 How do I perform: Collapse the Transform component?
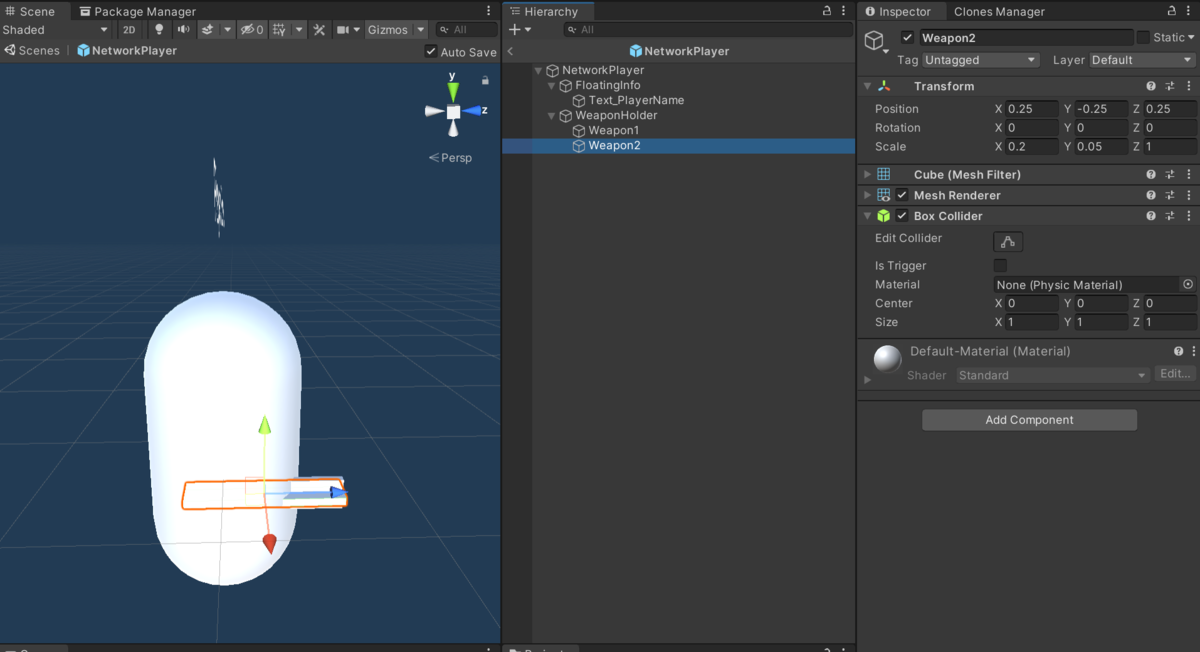(x=867, y=86)
